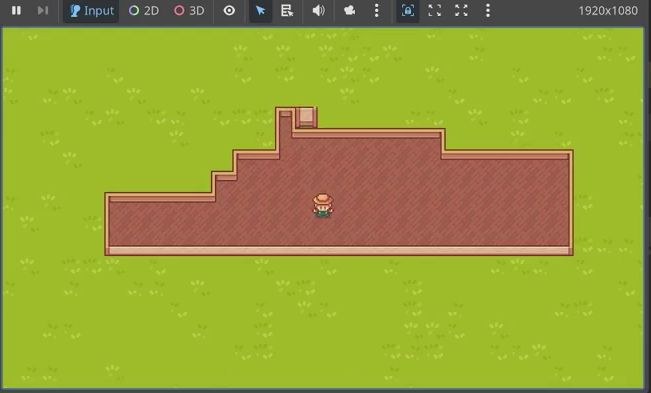The height and width of the screenshot is (393, 651).
Task: Pause the running game
Action: (x=16, y=10)
